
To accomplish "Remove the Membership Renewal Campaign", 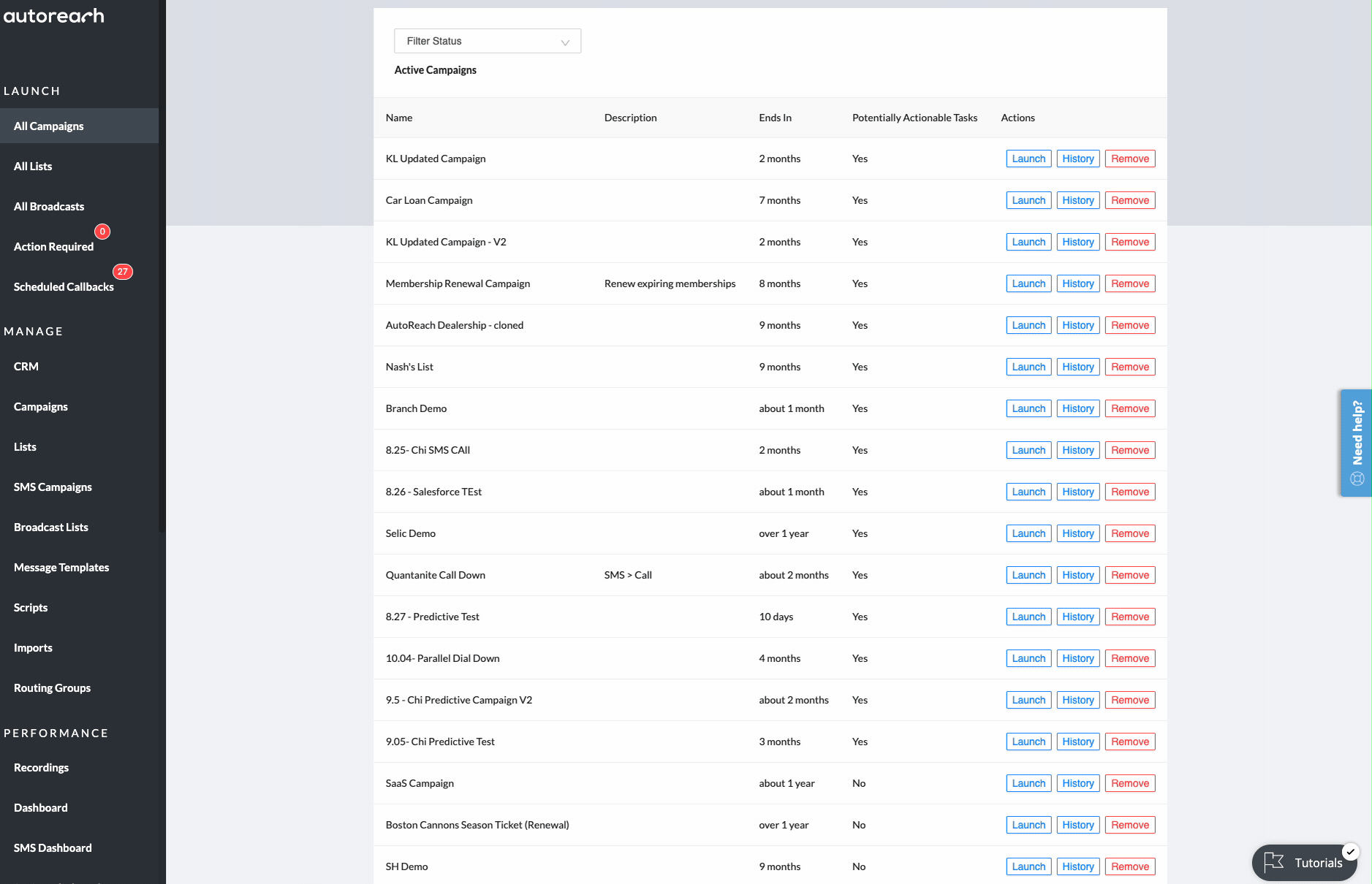I will (x=1129, y=283).
